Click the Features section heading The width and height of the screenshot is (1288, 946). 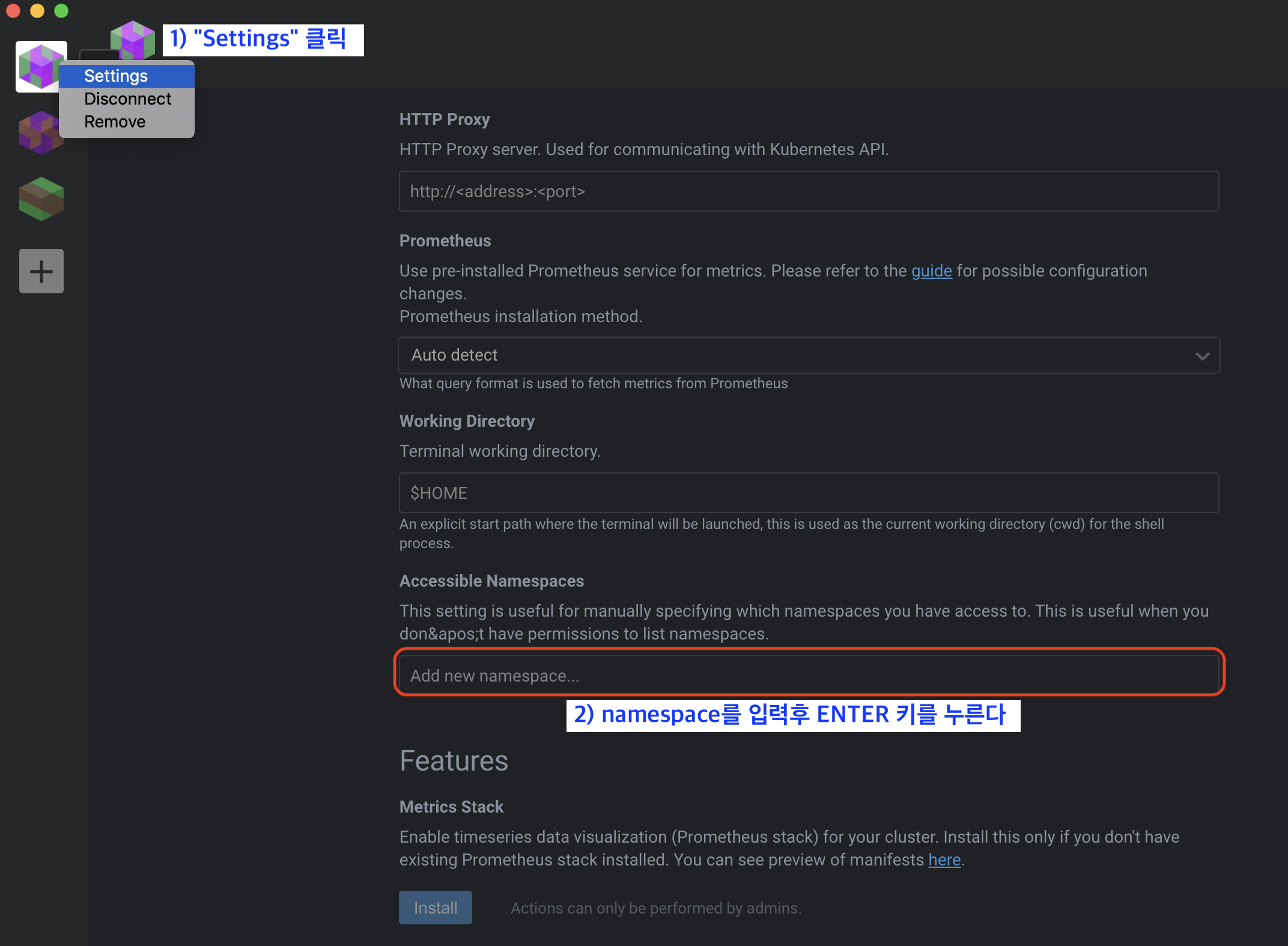tap(454, 761)
